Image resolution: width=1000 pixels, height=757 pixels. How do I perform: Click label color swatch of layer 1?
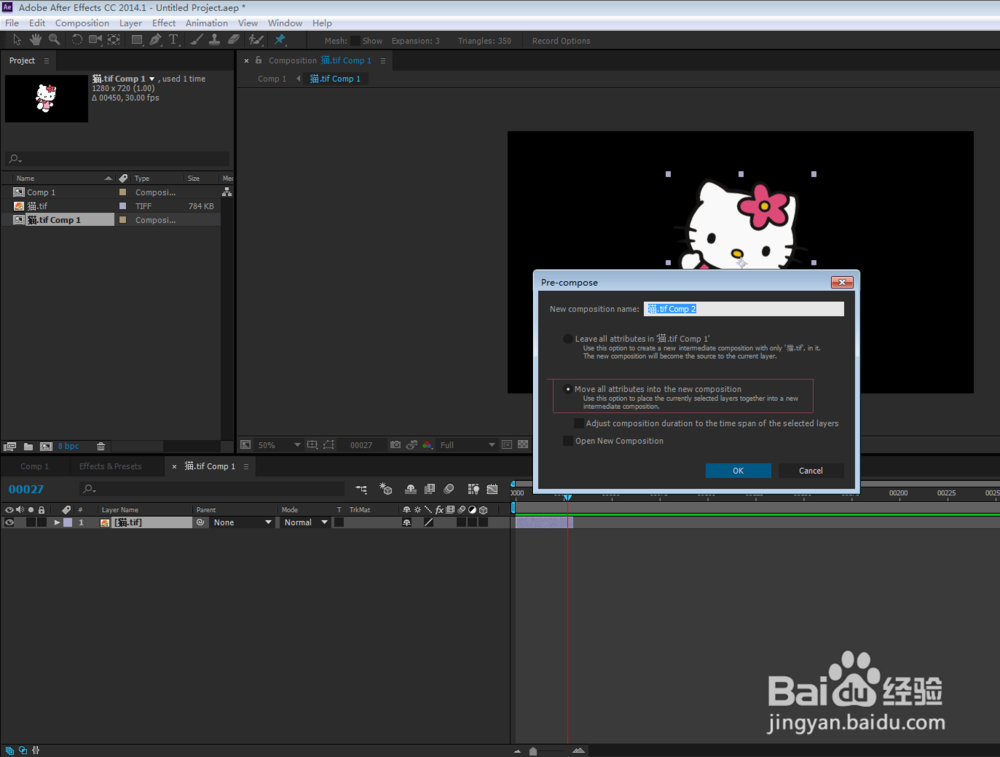[x=68, y=522]
